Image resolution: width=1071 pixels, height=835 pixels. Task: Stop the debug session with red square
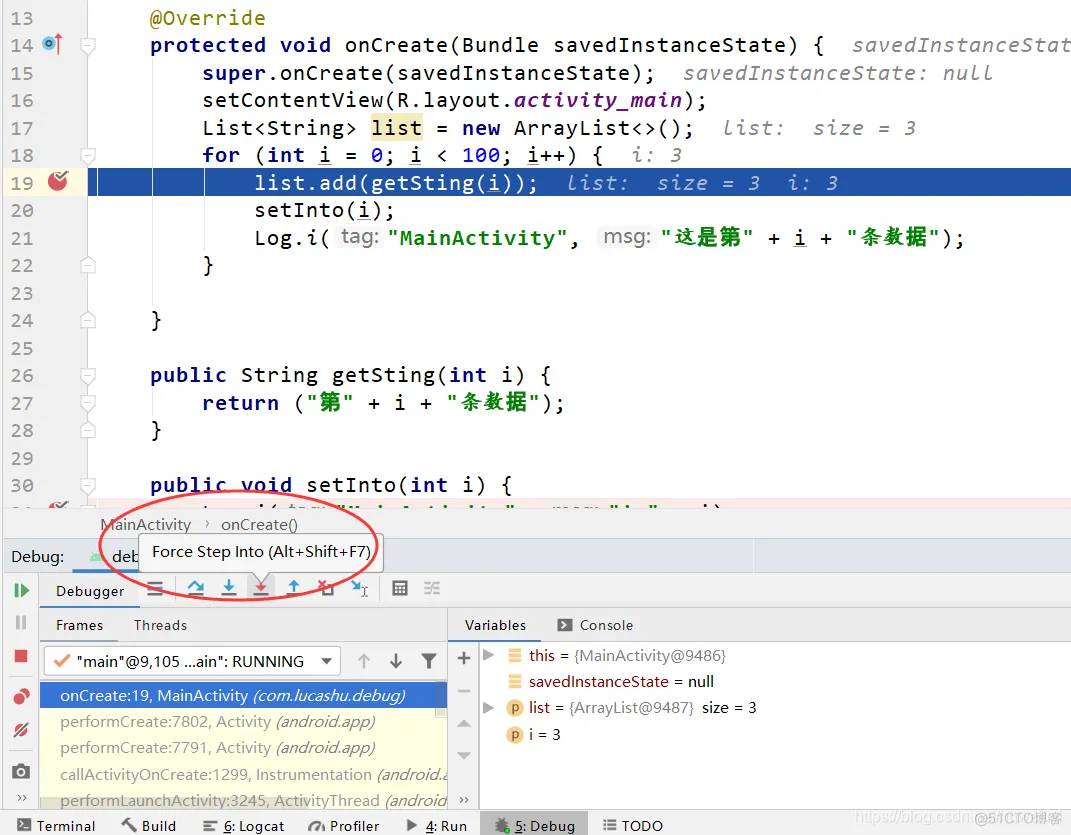click(x=21, y=656)
